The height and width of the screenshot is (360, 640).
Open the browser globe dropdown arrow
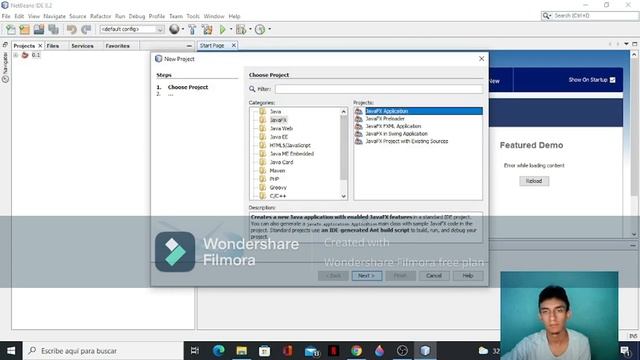[182, 29]
